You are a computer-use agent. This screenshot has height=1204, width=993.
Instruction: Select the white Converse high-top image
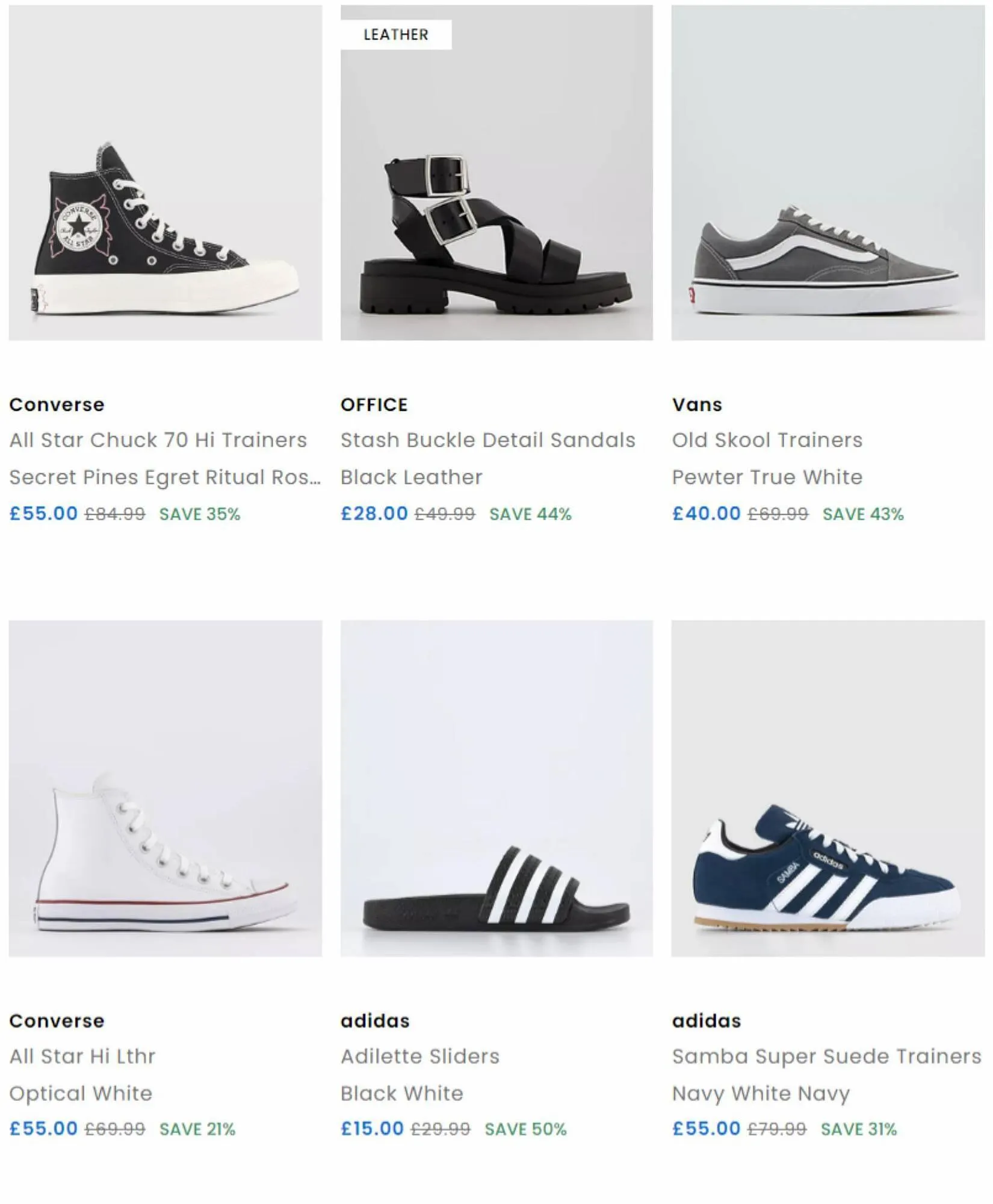point(165,855)
